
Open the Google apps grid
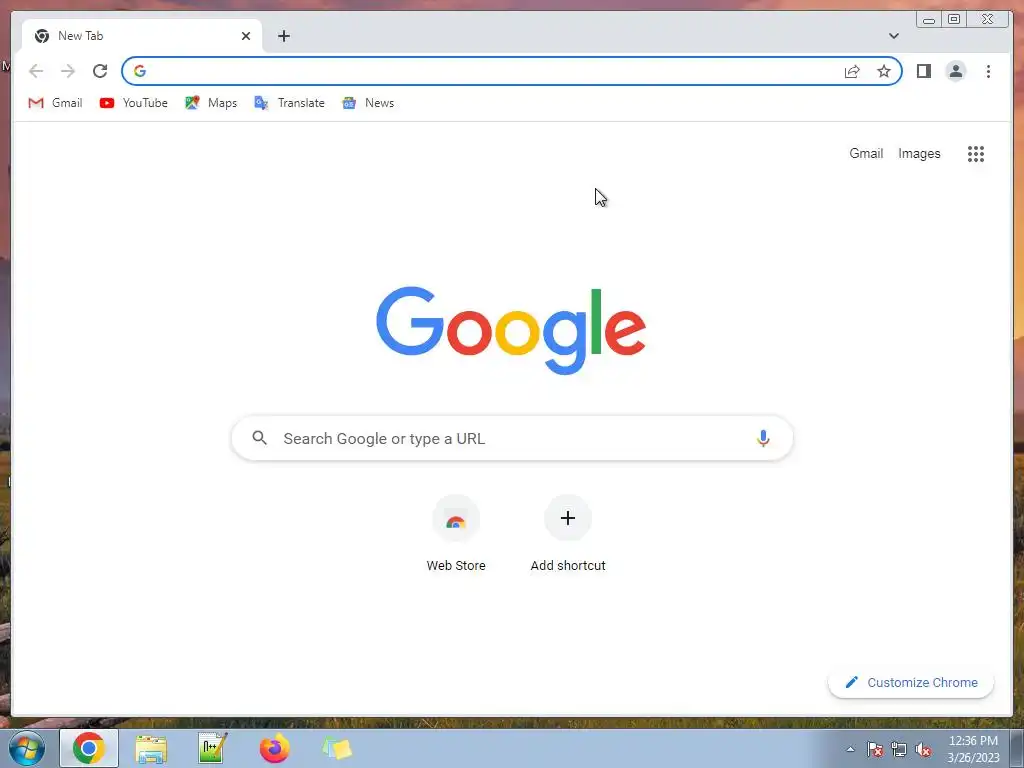(976, 154)
